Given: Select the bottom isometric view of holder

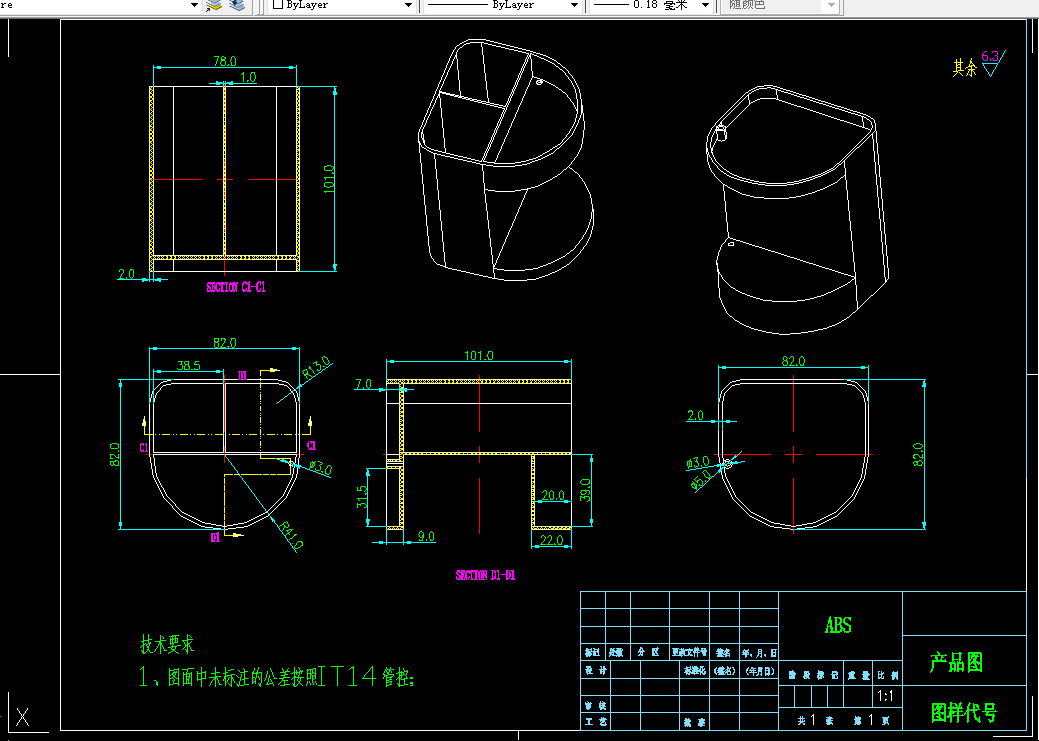Looking at the screenshot, I should point(798,209).
